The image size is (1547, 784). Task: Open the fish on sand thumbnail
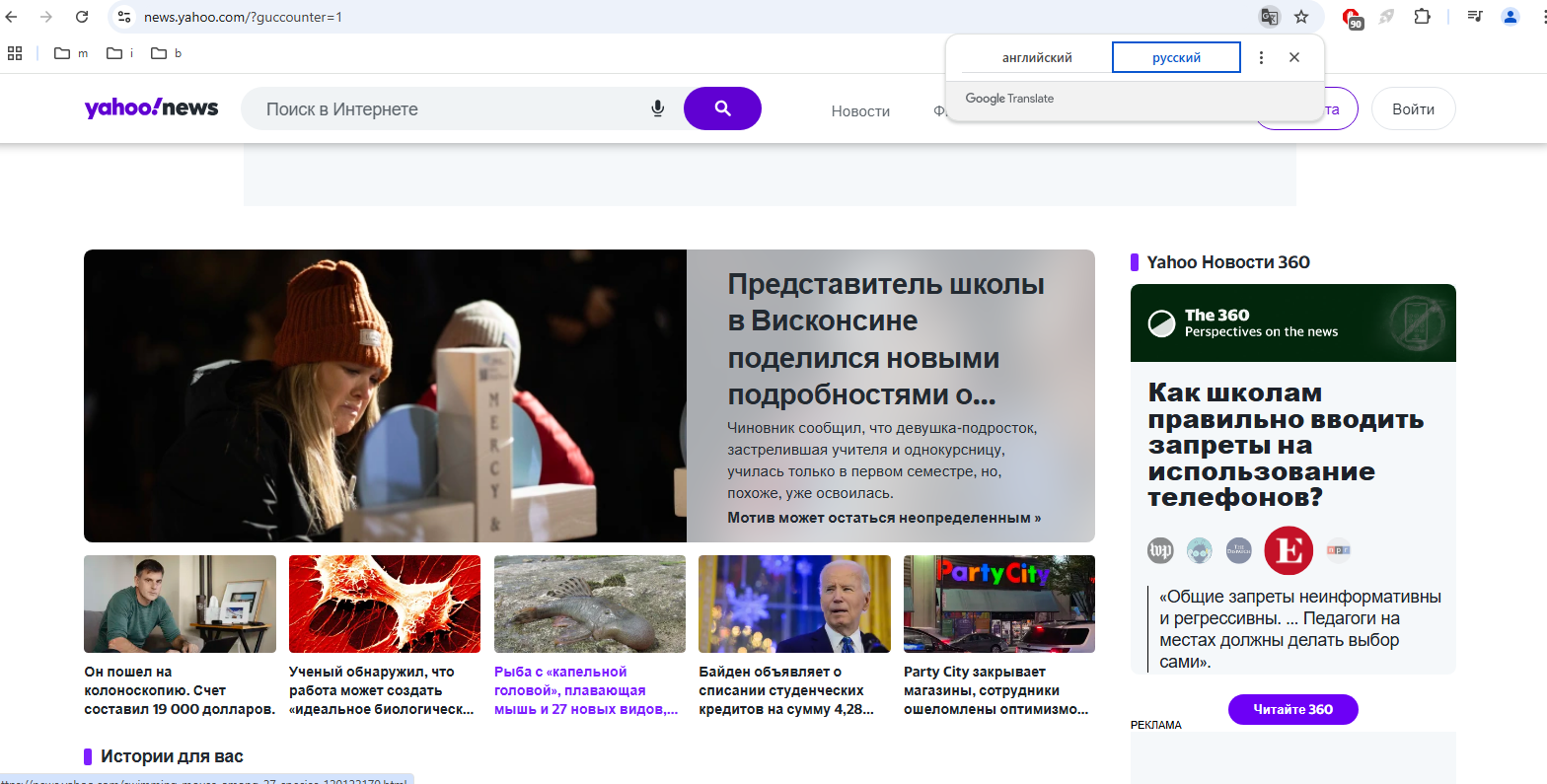point(589,604)
